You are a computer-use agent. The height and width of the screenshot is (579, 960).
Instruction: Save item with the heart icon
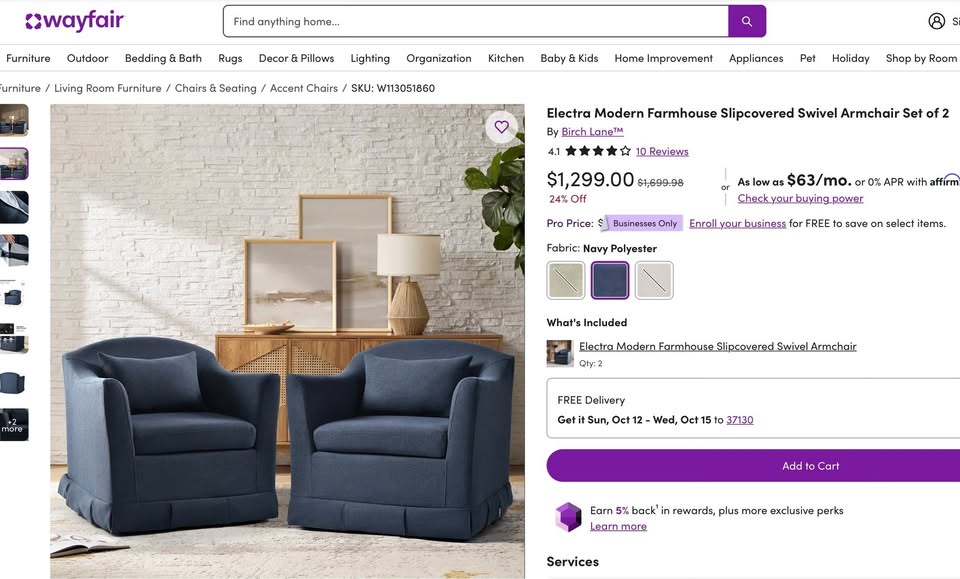point(502,127)
